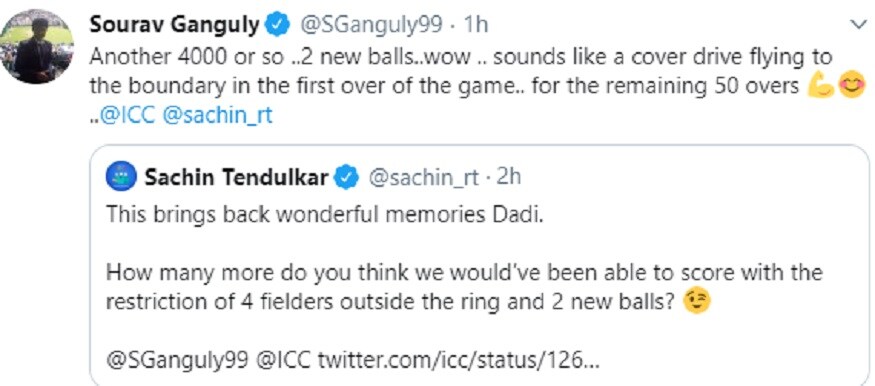This screenshot has width=875, height=386.
Task: Click the Sachin Tendulkar name in quoted tweet
Action: click(x=237, y=178)
